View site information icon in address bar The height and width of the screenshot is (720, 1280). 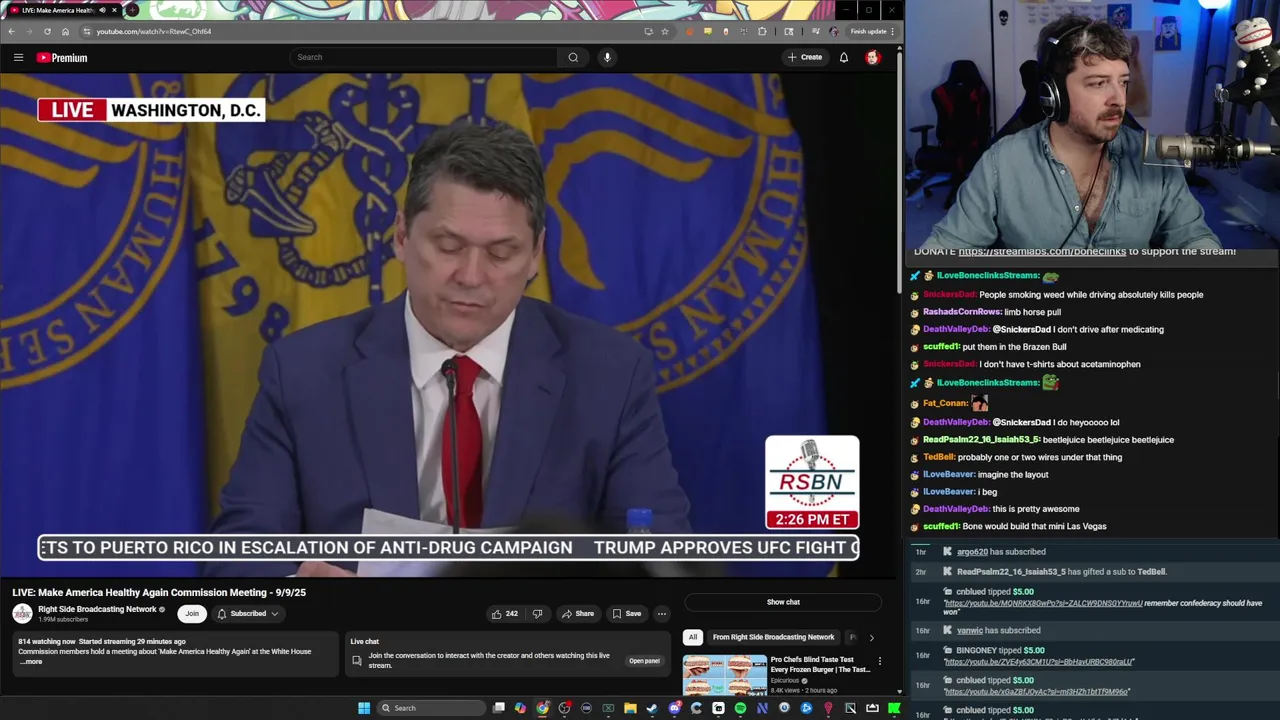(x=86, y=31)
